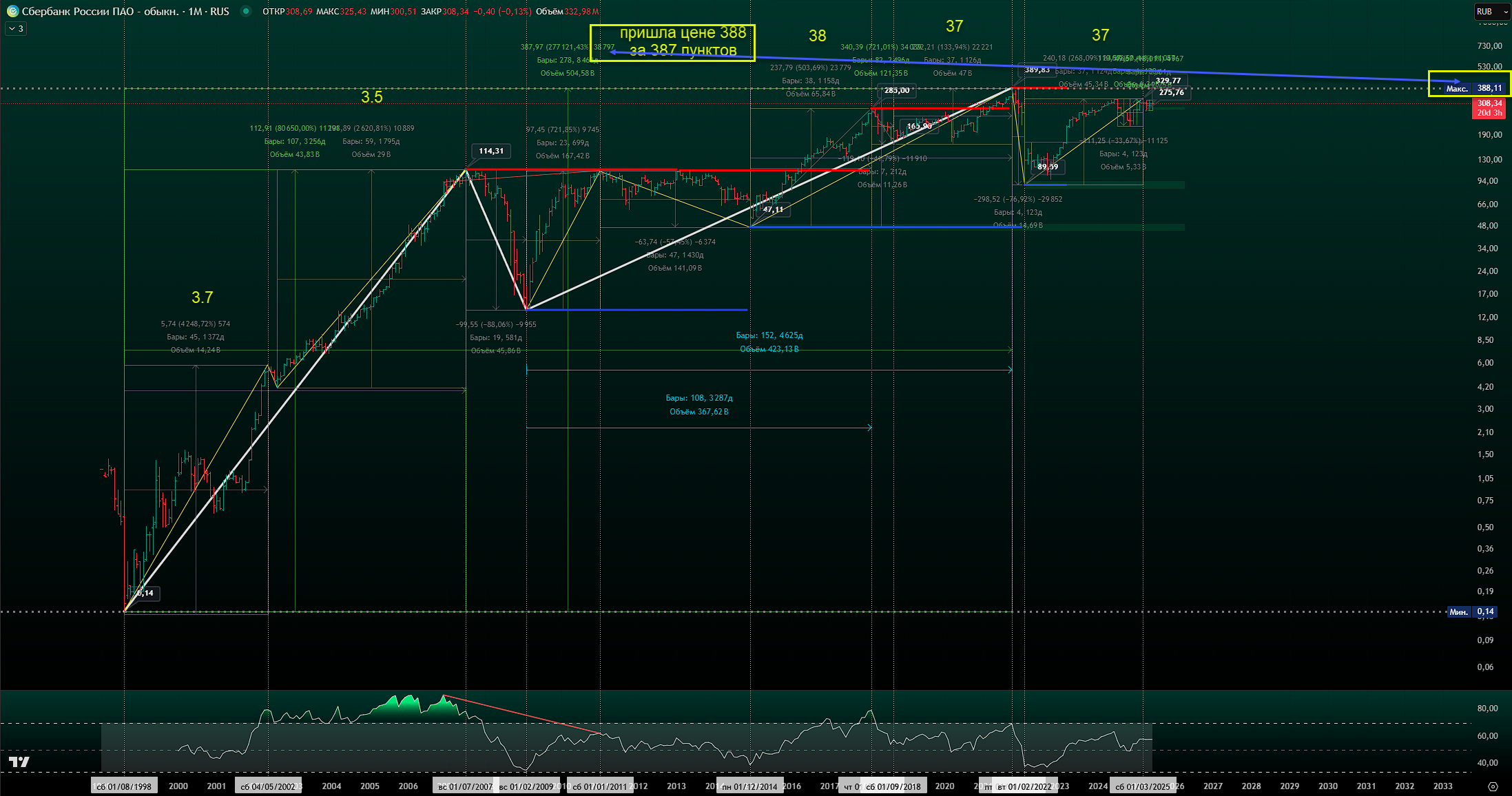
Task: Click the 1,05 value on price scale
Action: pyautogui.click(x=1486, y=479)
